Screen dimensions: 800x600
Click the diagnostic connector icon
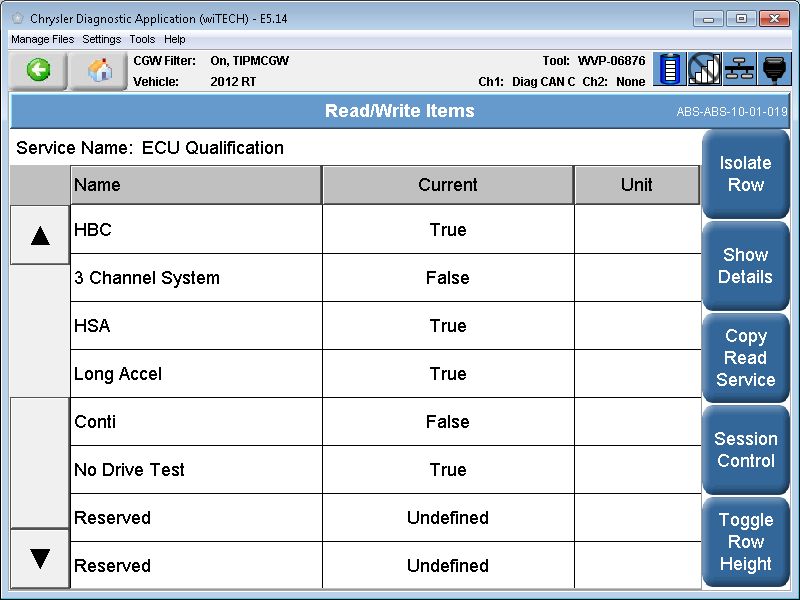775,70
